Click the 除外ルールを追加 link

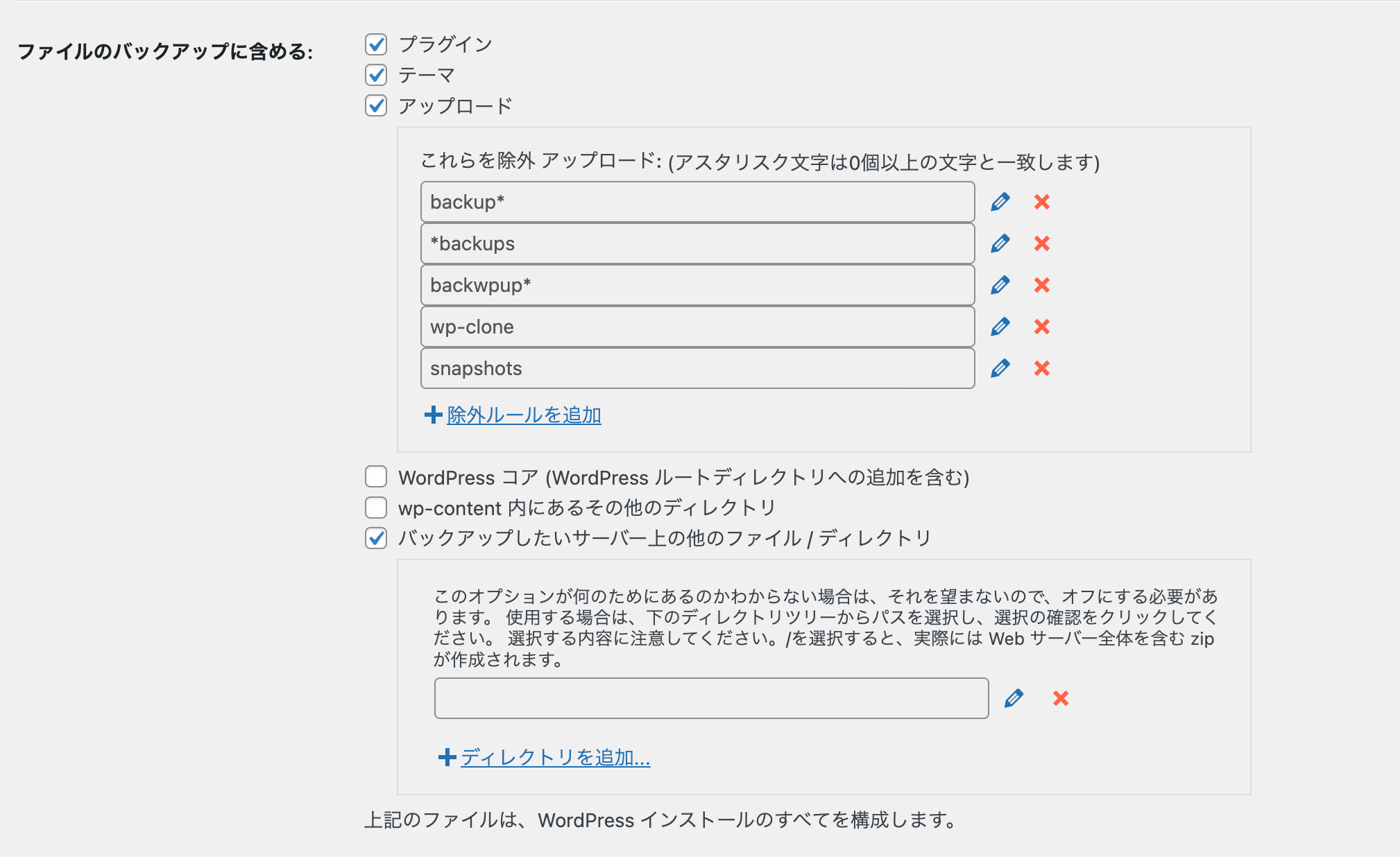pos(524,415)
